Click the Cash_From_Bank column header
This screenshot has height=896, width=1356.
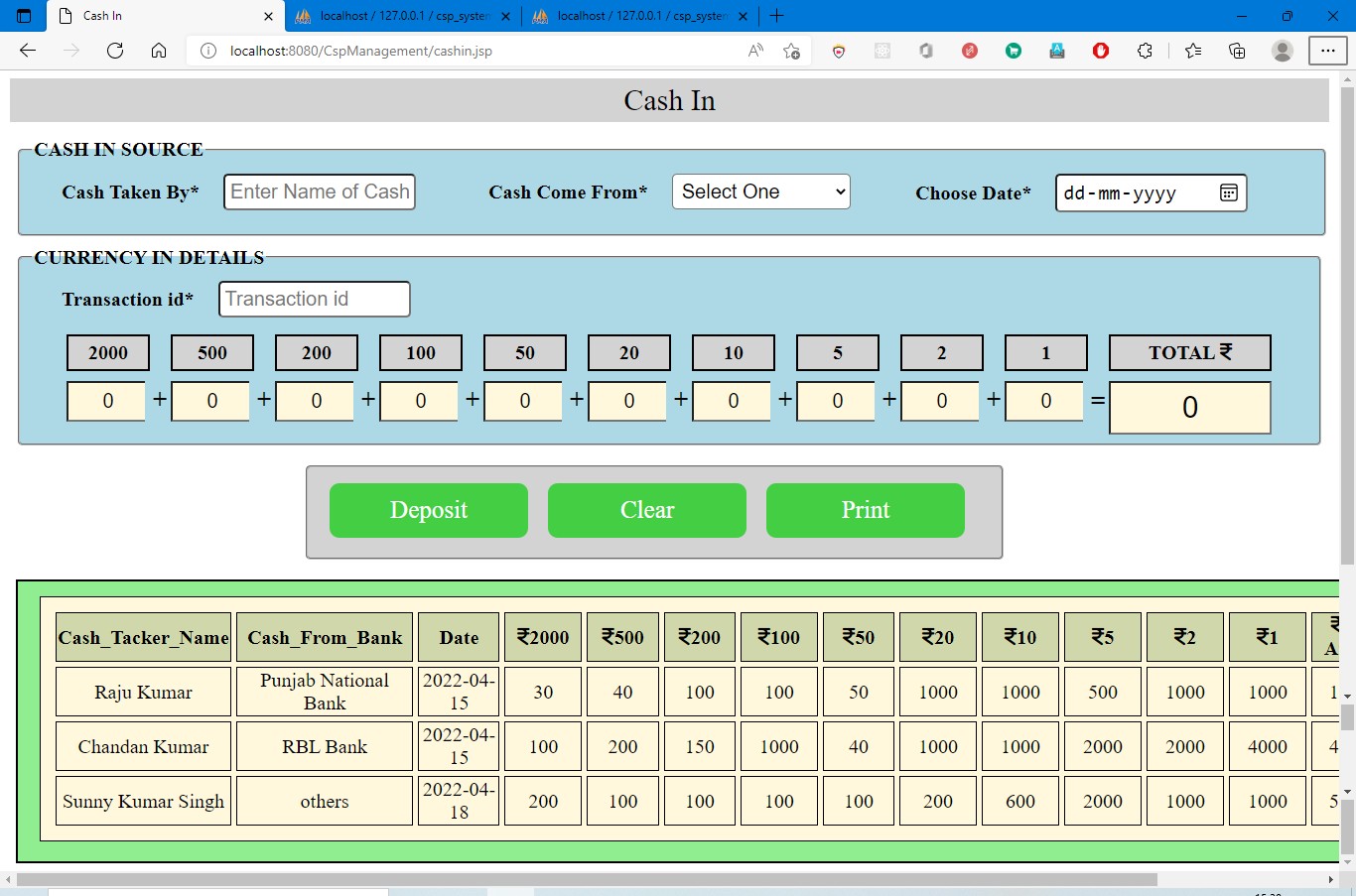(325, 637)
